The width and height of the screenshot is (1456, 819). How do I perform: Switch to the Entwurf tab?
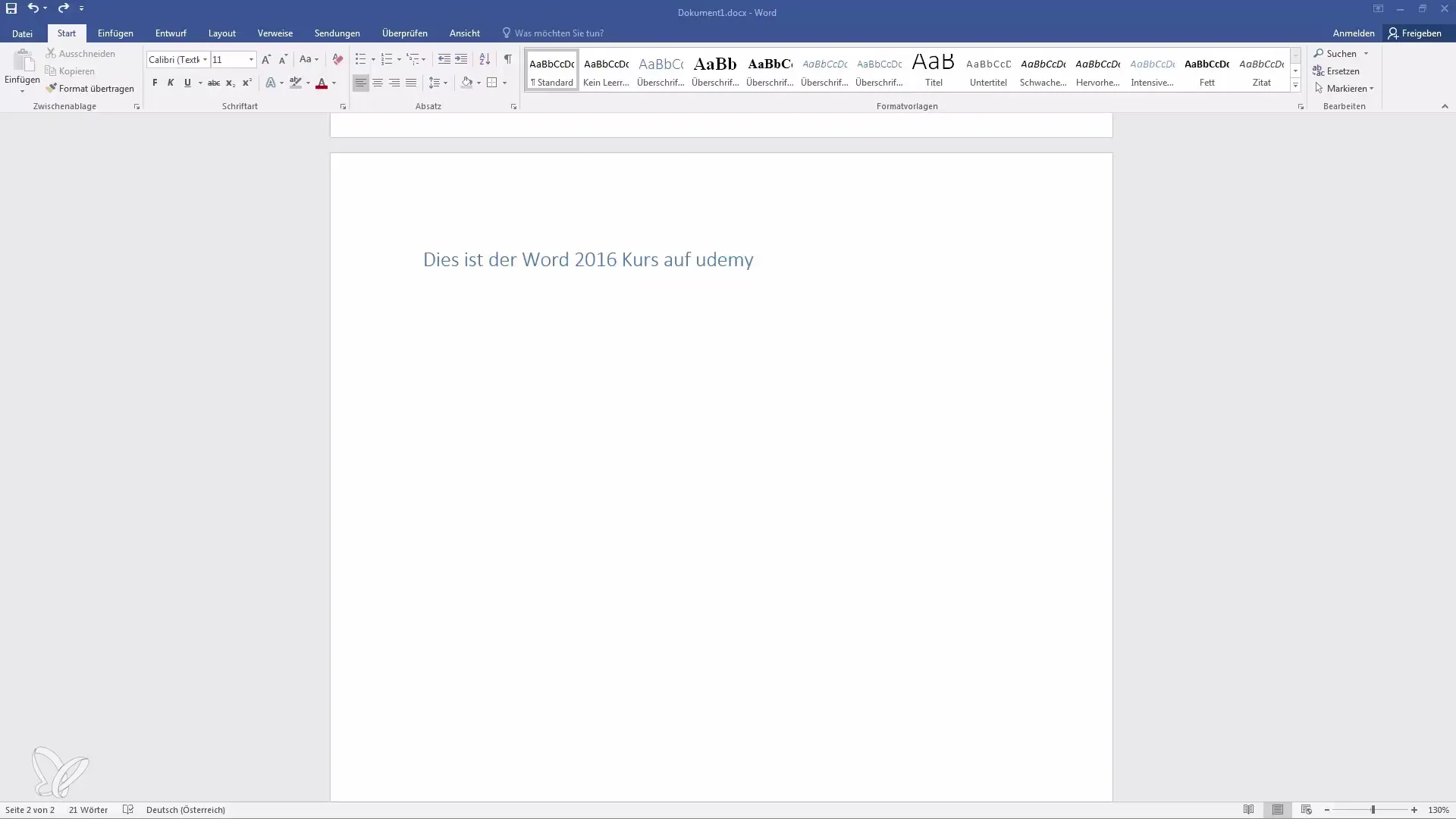[x=171, y=33]
